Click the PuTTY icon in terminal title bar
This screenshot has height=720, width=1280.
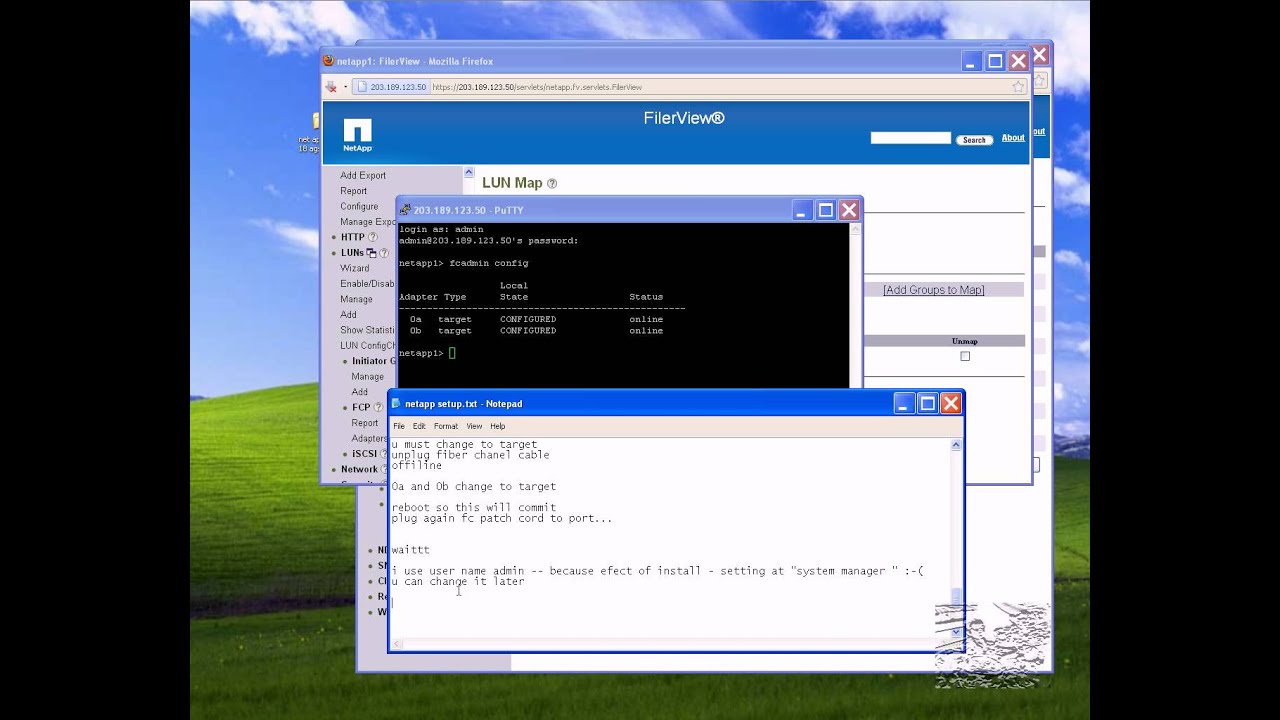click(x=405, y=210)
